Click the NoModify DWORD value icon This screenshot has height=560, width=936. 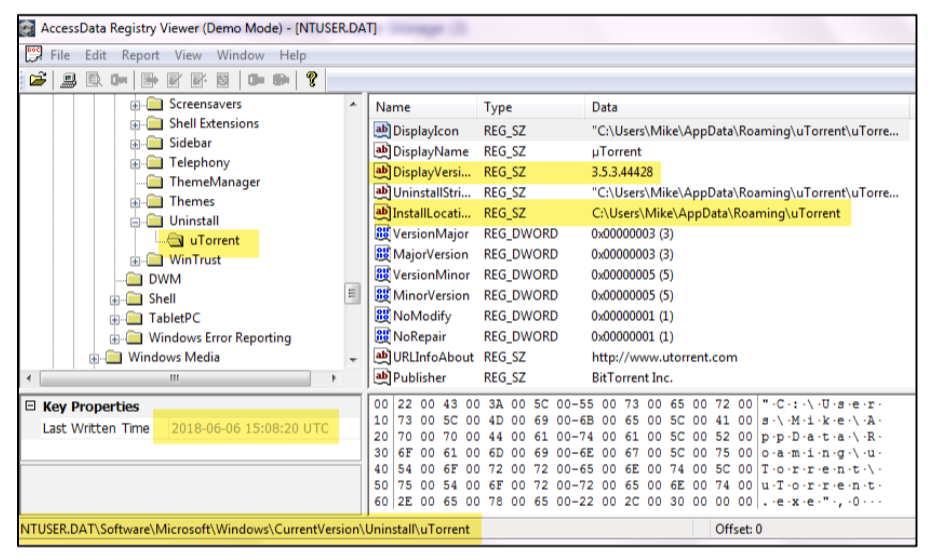coord(382,316)
